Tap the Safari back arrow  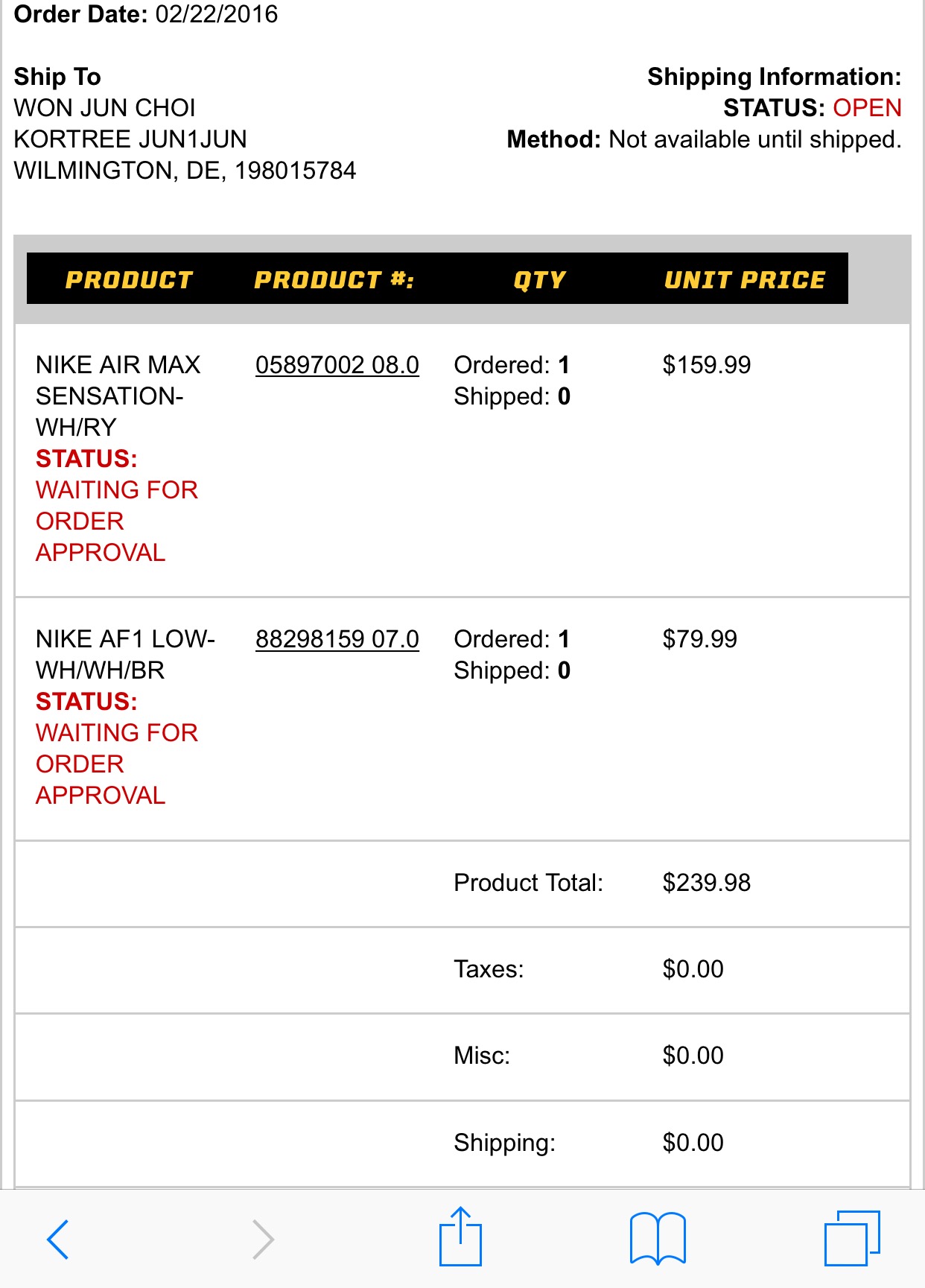[x=58, y=1239]
